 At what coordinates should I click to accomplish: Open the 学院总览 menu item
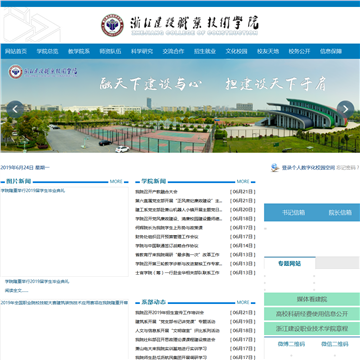pyautogui.click(x=47, y=51)
